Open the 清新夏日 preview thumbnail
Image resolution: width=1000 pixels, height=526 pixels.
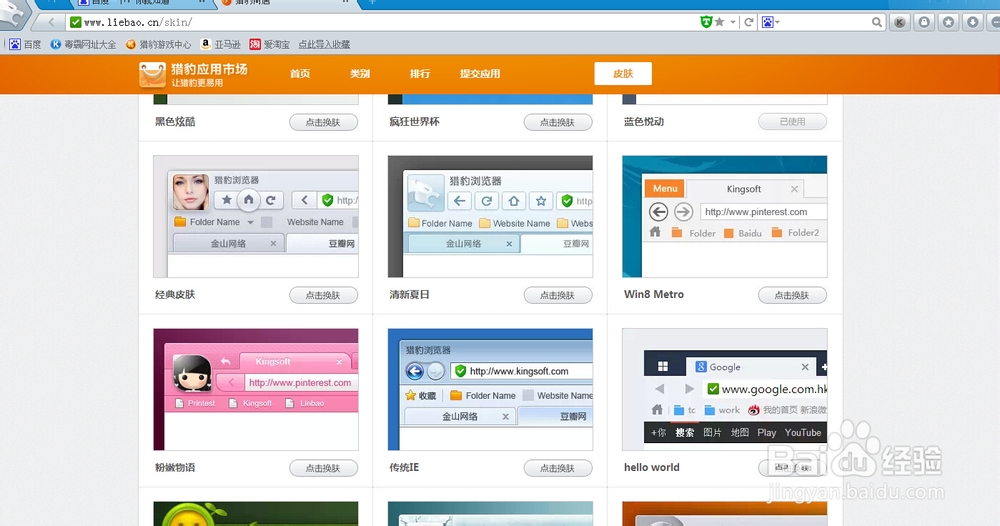click(x=490, y=217)
